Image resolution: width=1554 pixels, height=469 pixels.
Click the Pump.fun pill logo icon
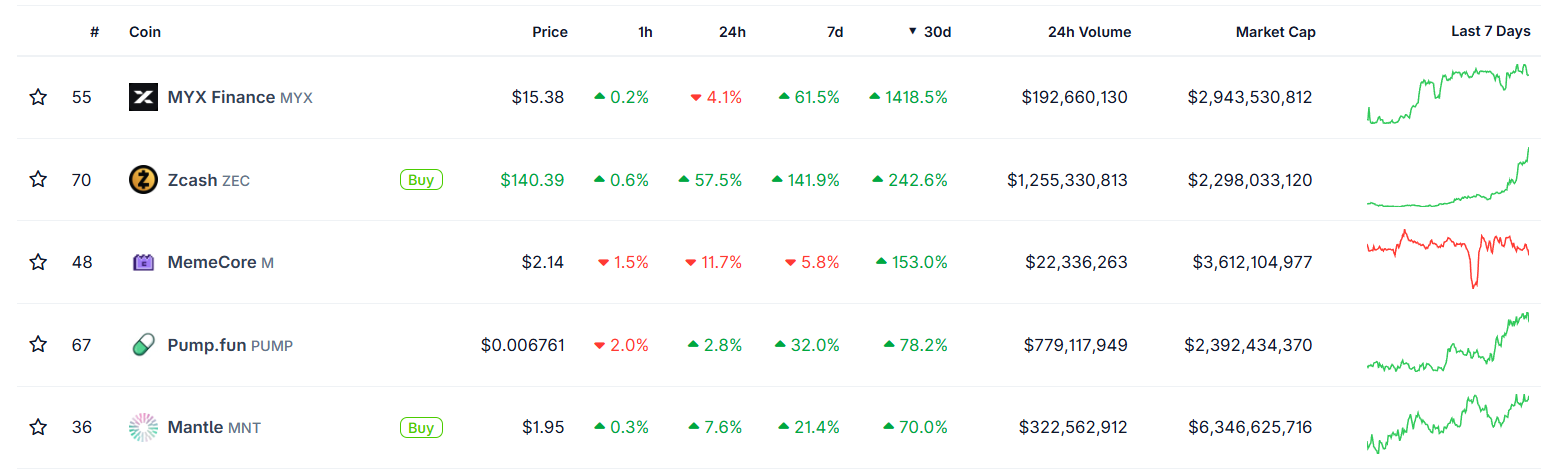144,345
